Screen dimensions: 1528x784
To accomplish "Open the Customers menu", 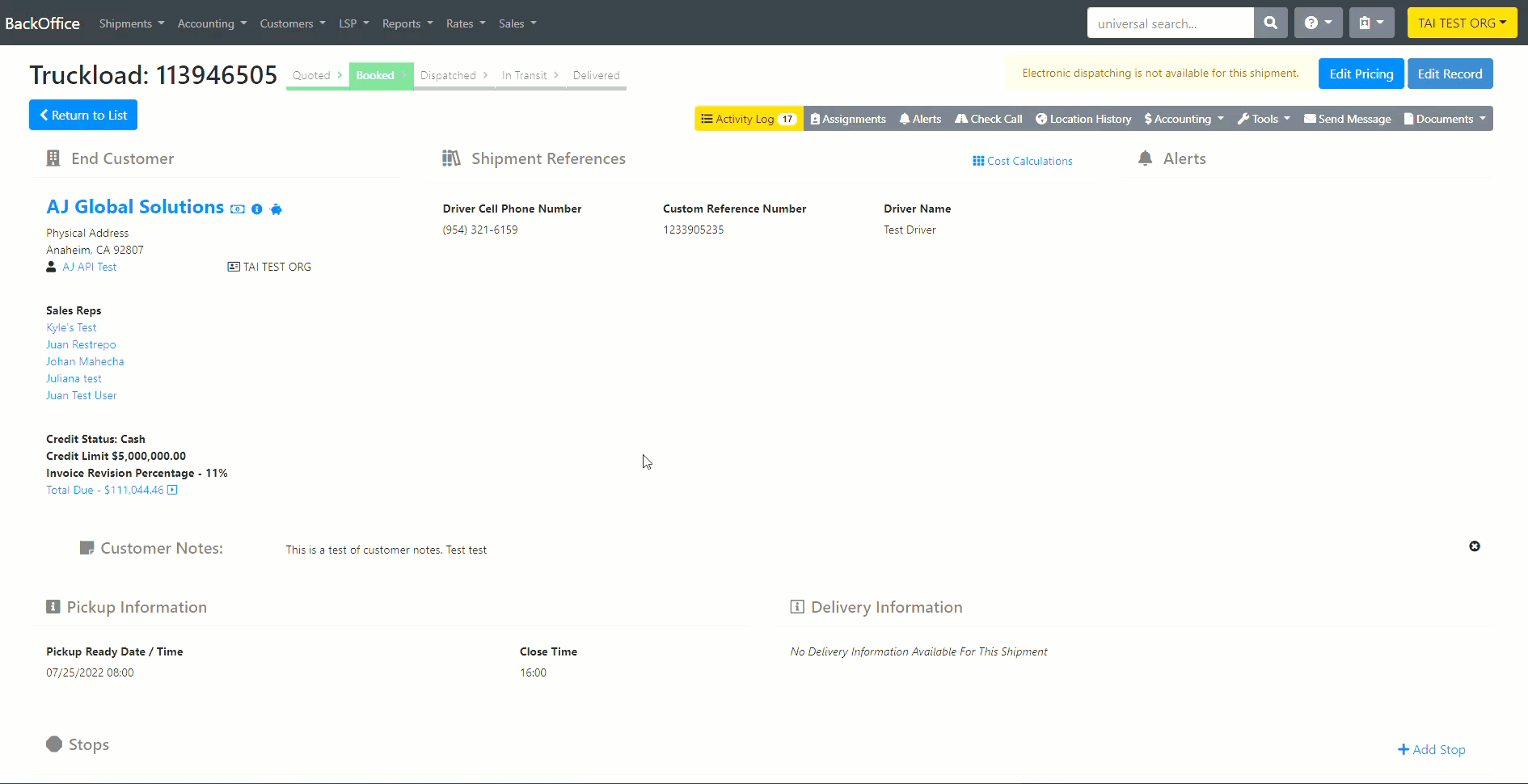I will point(293,23).
